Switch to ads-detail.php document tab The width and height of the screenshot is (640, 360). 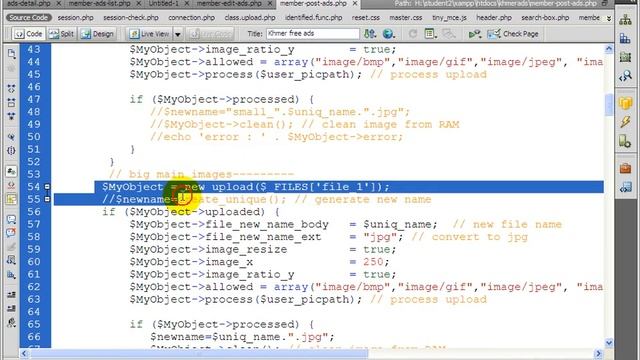click(29, 3)
